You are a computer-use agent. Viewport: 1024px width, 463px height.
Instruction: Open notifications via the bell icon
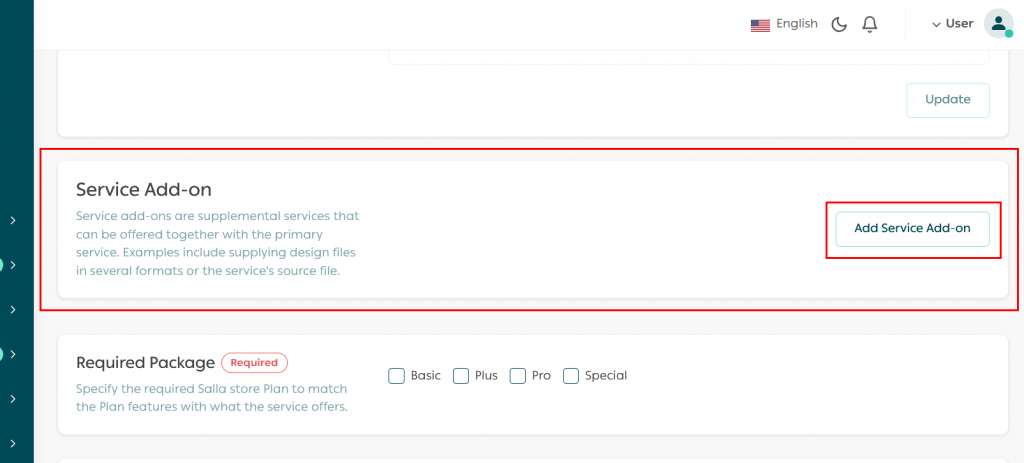click(870, 24)
